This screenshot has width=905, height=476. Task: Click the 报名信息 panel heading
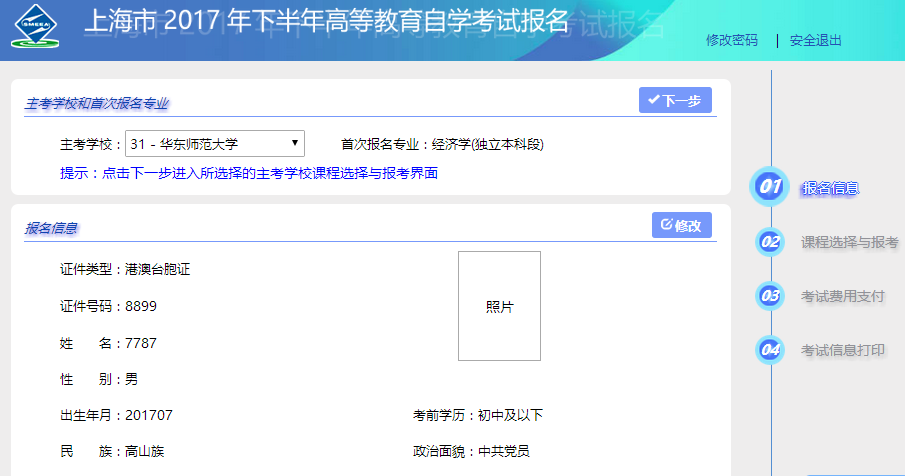point(52,228)
